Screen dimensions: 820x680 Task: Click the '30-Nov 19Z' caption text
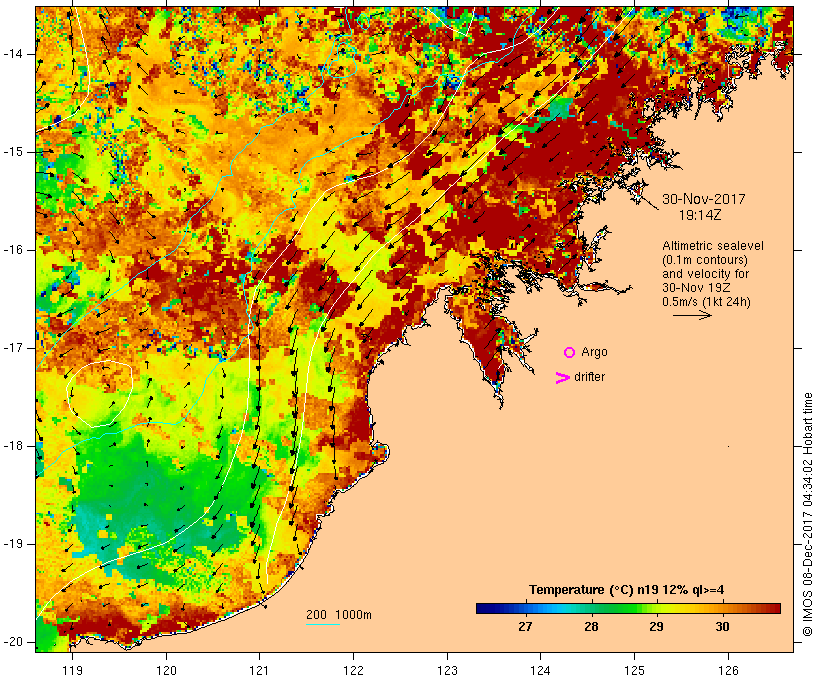pyautogui.click(x=696, y=288)
